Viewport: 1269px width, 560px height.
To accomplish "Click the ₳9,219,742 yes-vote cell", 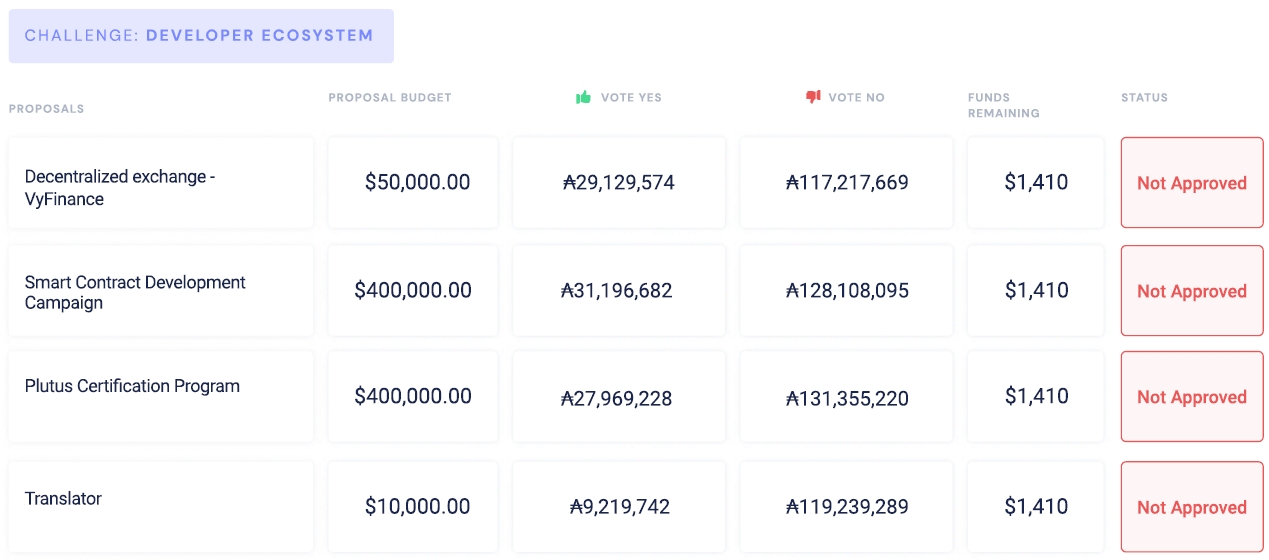I will pos(619,506).
